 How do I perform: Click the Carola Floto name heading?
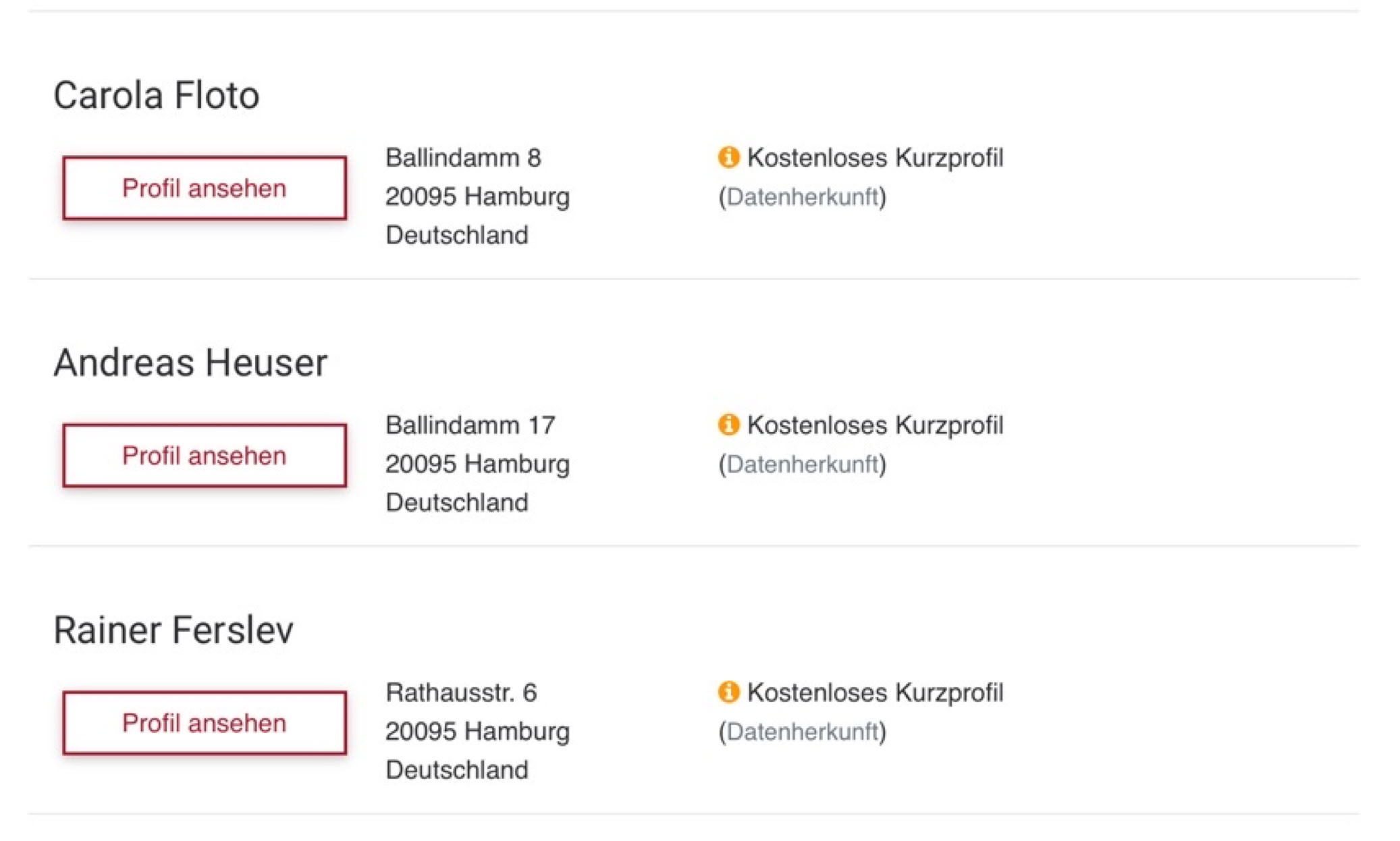tap(157, 95)
